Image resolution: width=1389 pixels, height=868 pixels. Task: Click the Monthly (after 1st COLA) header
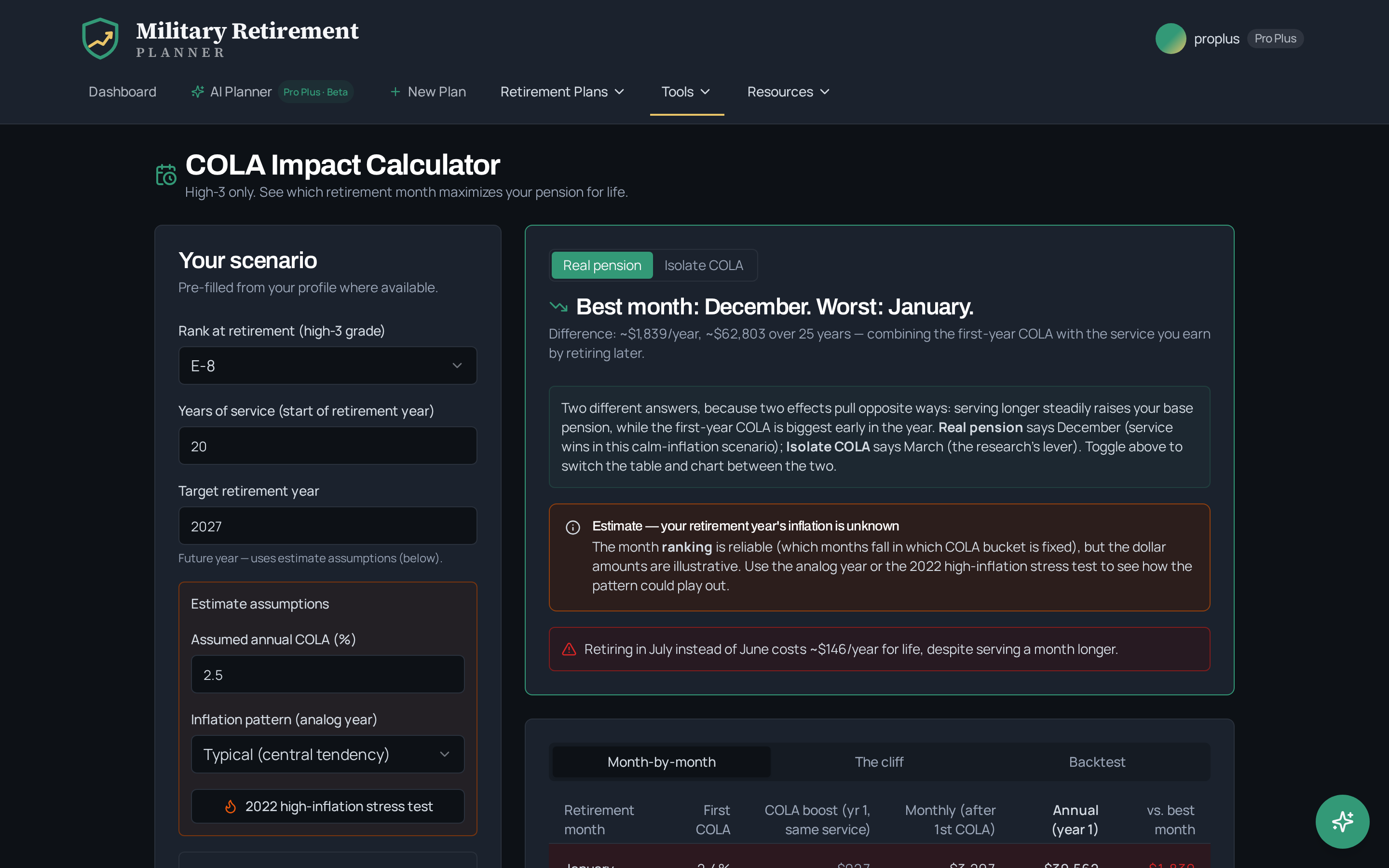tap(951, 820)
